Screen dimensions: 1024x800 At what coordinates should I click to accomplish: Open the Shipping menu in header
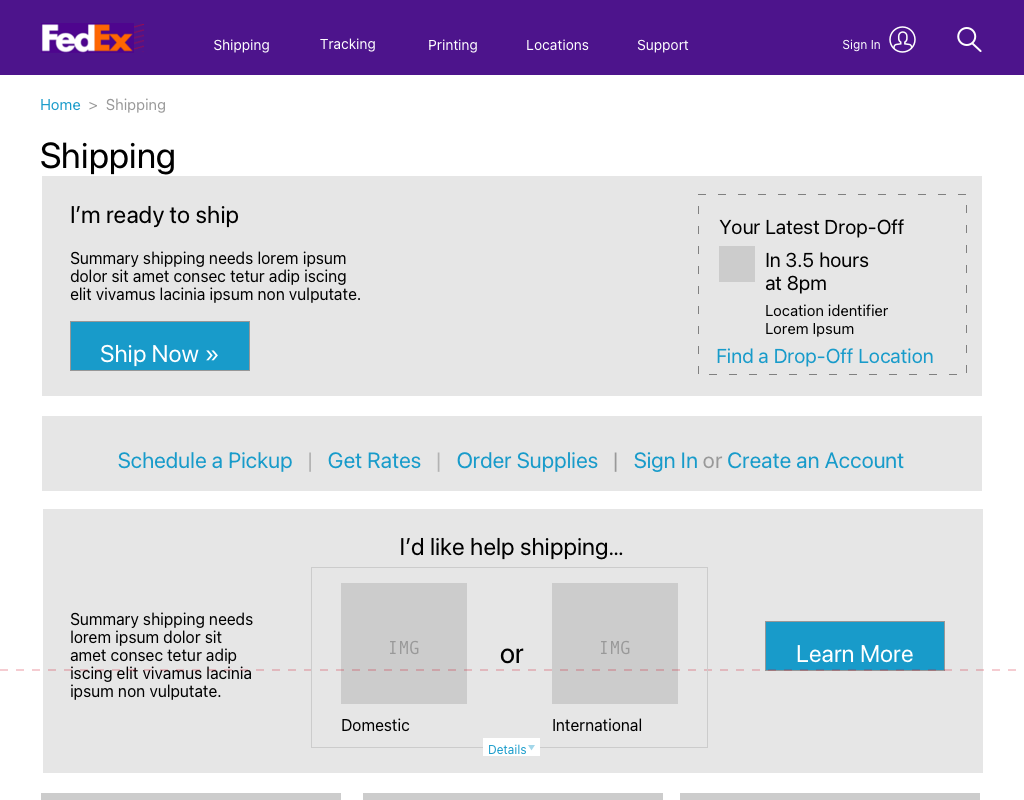click(x=241, y=45)
